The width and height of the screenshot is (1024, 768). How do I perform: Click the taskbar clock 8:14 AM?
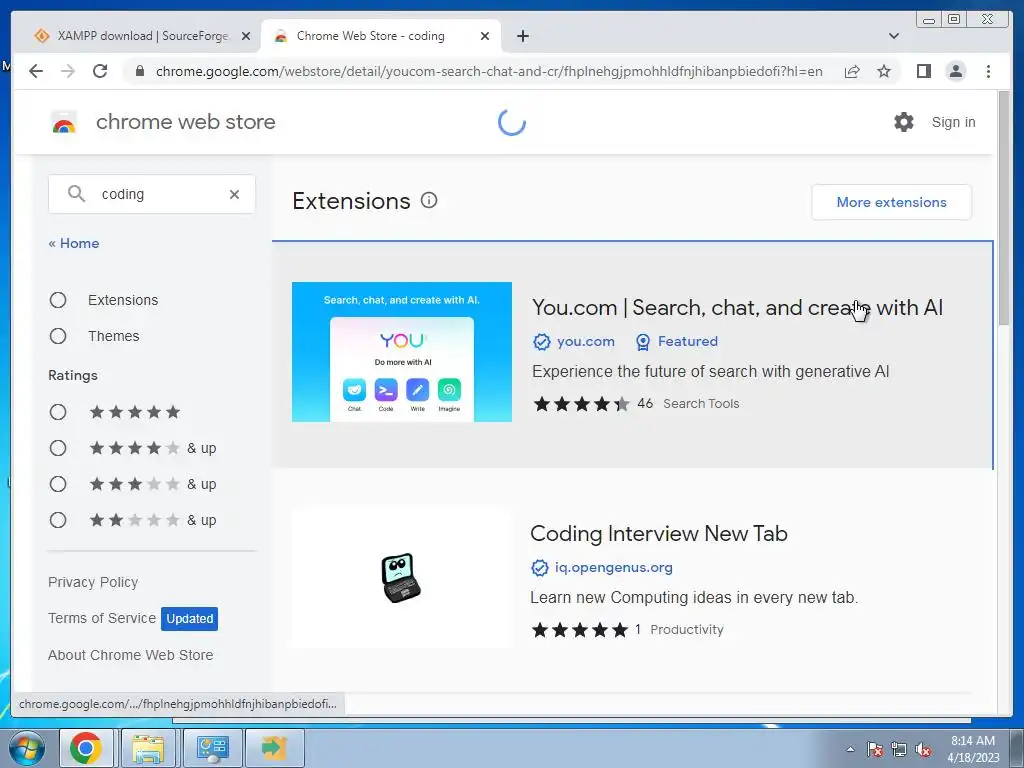pyautogui.click(x=973, y=741)
